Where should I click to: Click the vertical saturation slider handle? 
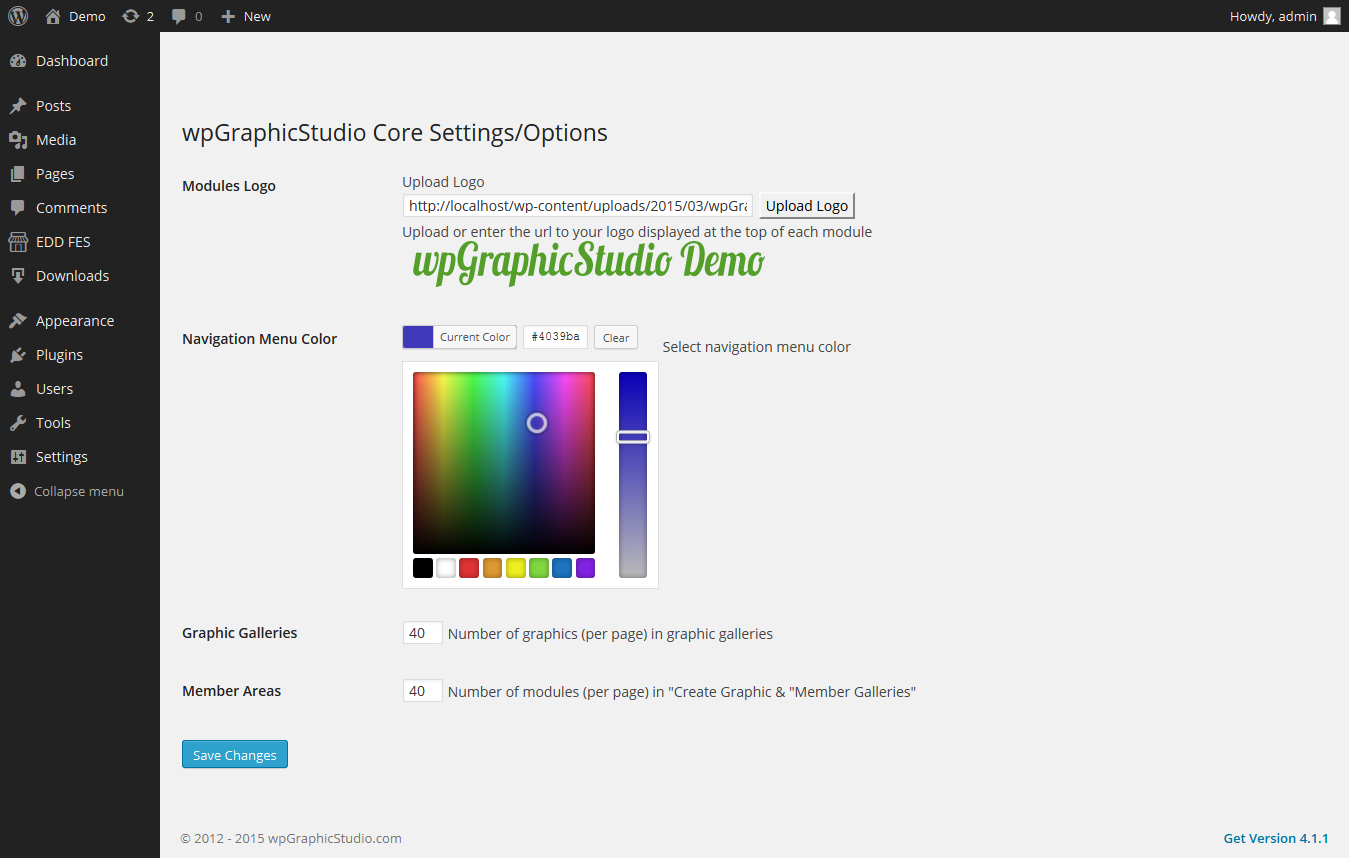pos(633,437)
